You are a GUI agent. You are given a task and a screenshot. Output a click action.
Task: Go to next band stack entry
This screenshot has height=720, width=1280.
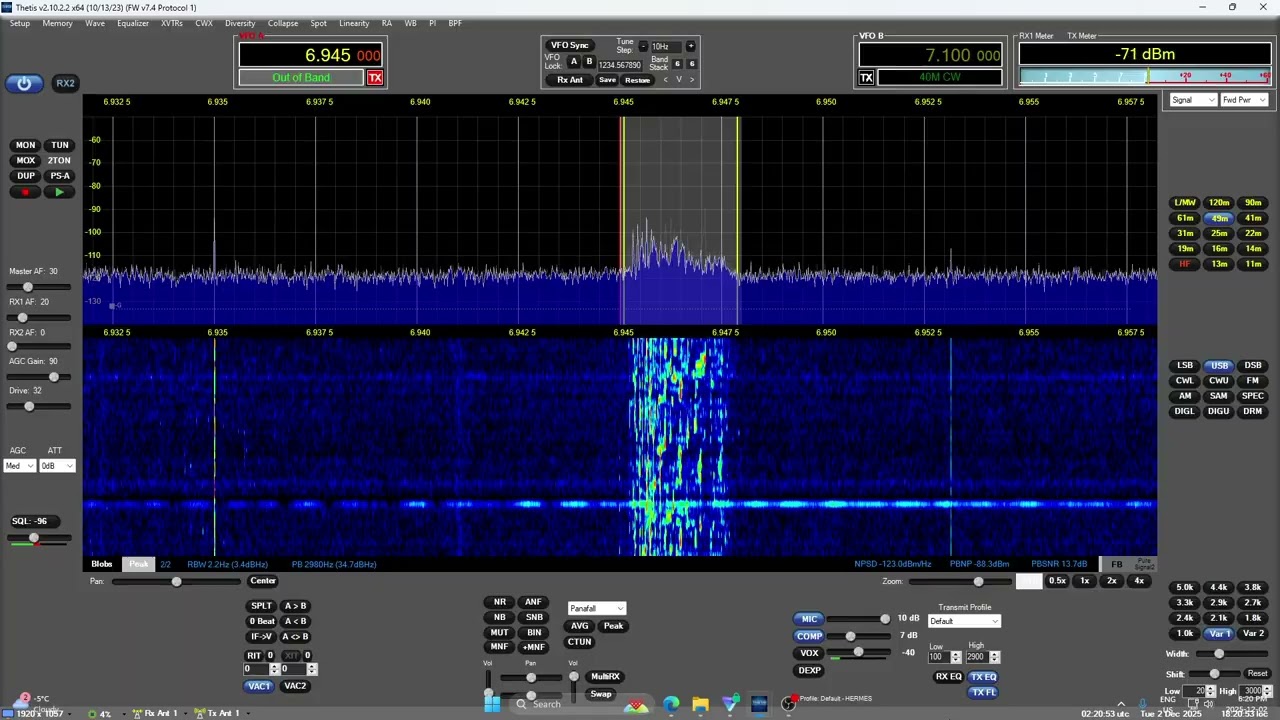692,80
